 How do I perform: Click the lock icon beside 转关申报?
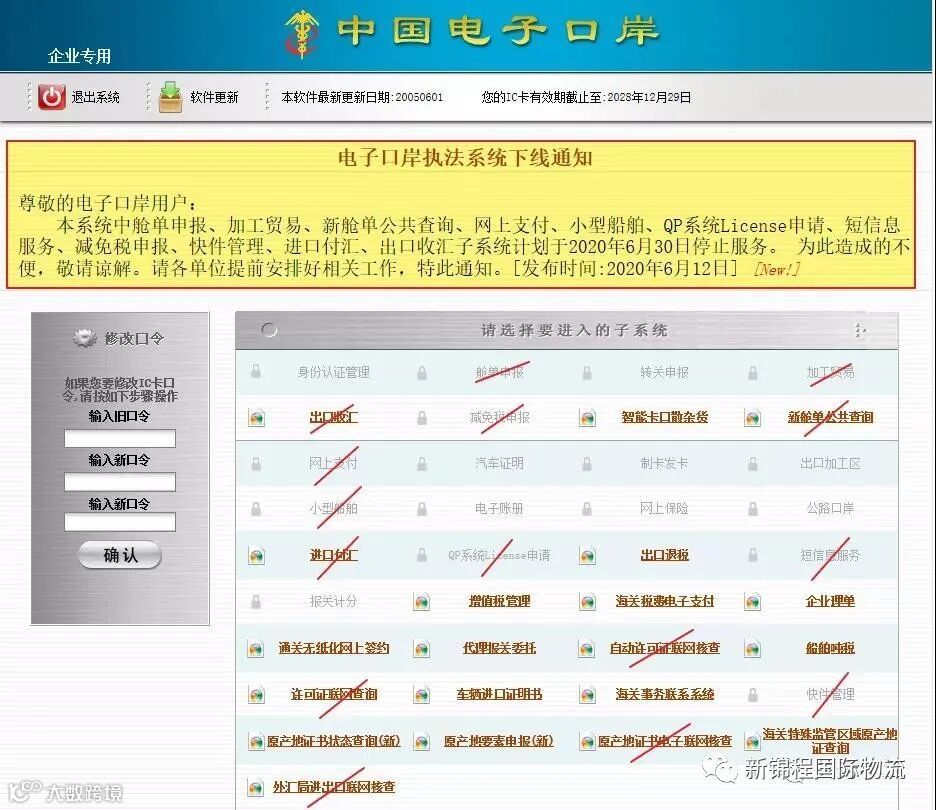[x=587, y=372]
